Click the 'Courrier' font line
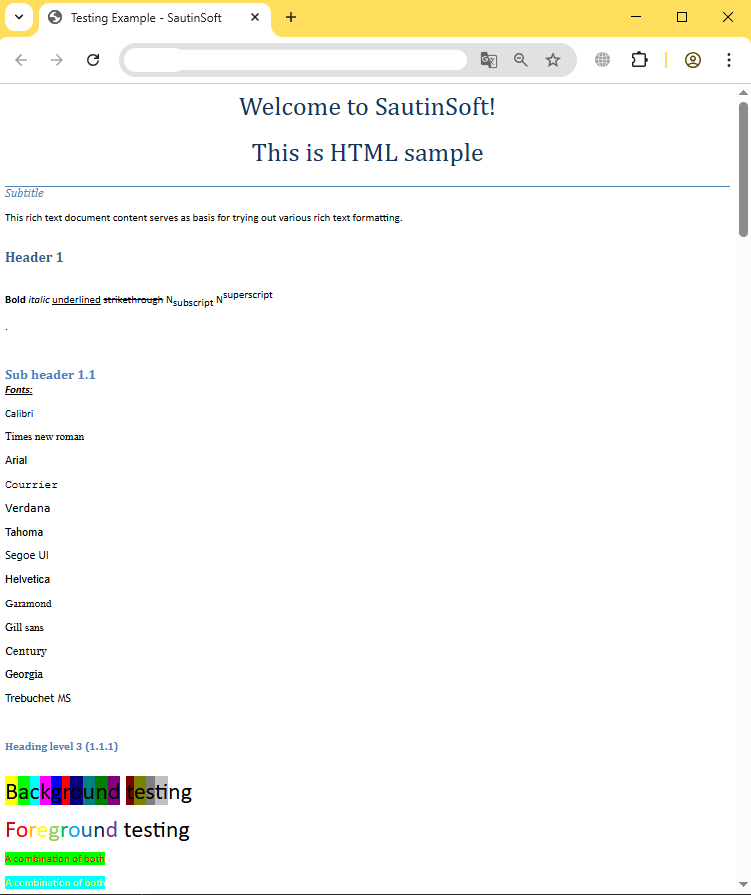This screenshot has height=895, width=751. [x=31, y=485]
